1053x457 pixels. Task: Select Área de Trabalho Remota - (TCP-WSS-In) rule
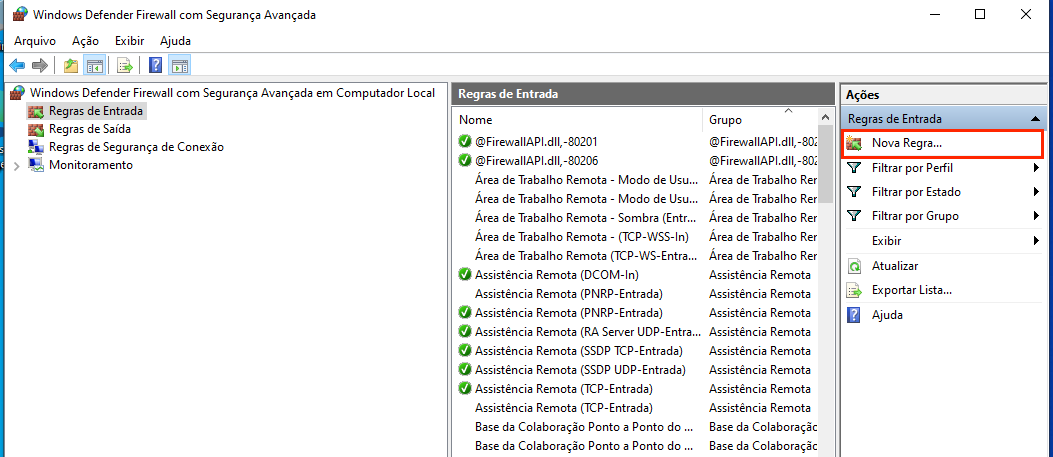(x=582, y=236)
